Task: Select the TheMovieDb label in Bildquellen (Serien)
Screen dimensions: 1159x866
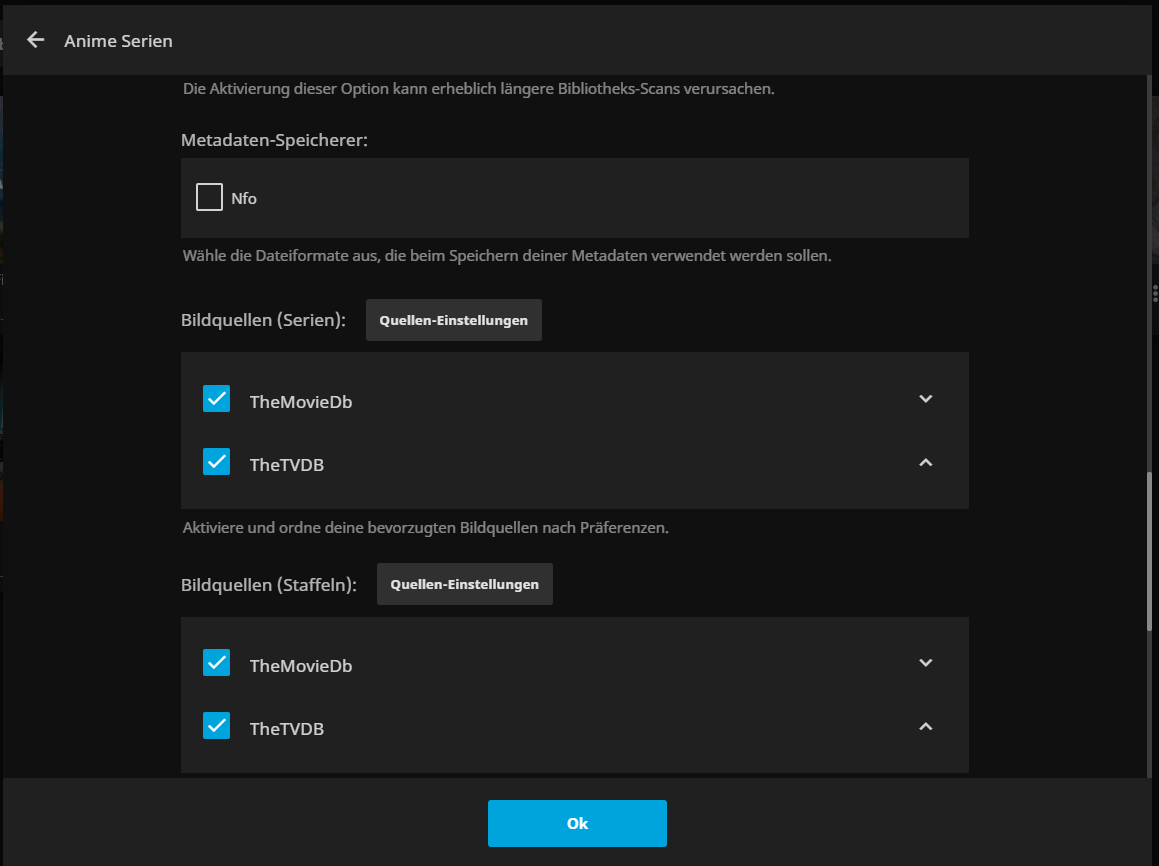Action: pyautogui.click(x=300, y=402)
